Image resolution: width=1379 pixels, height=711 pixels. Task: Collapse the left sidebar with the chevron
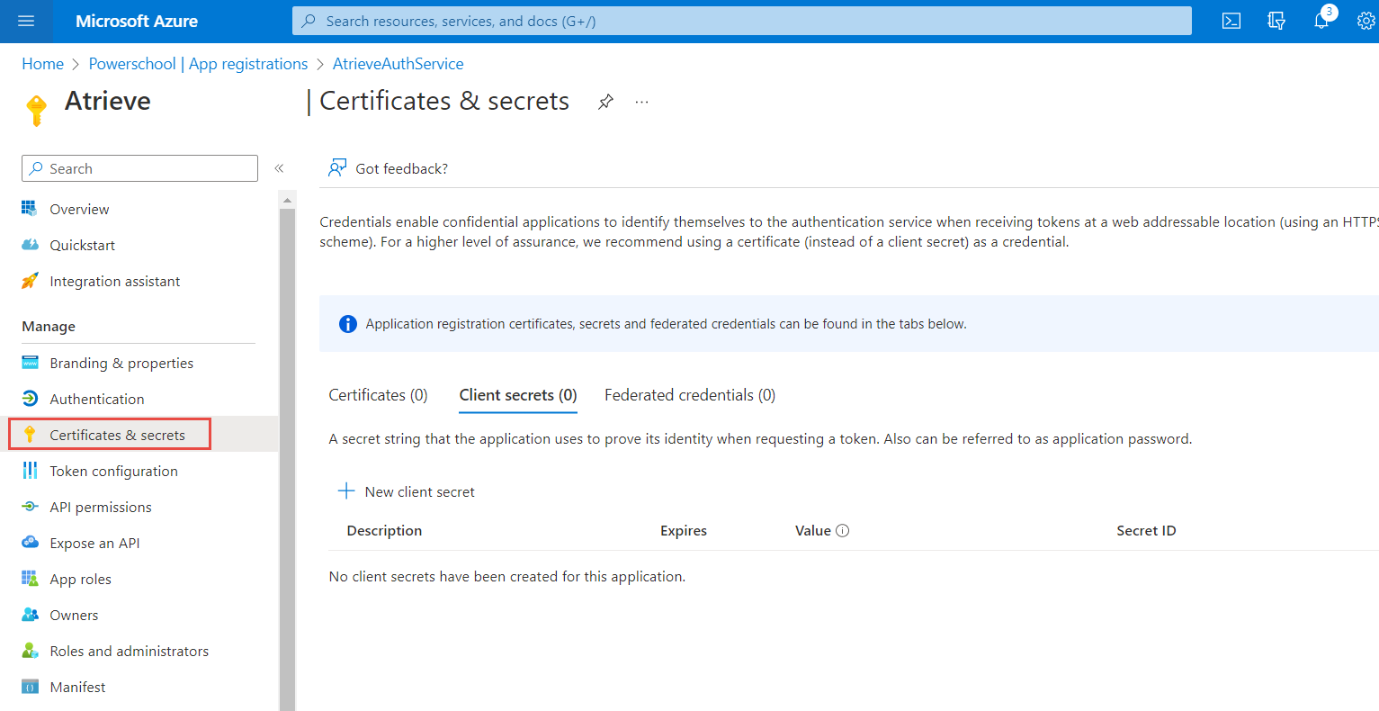coord(279,169)
